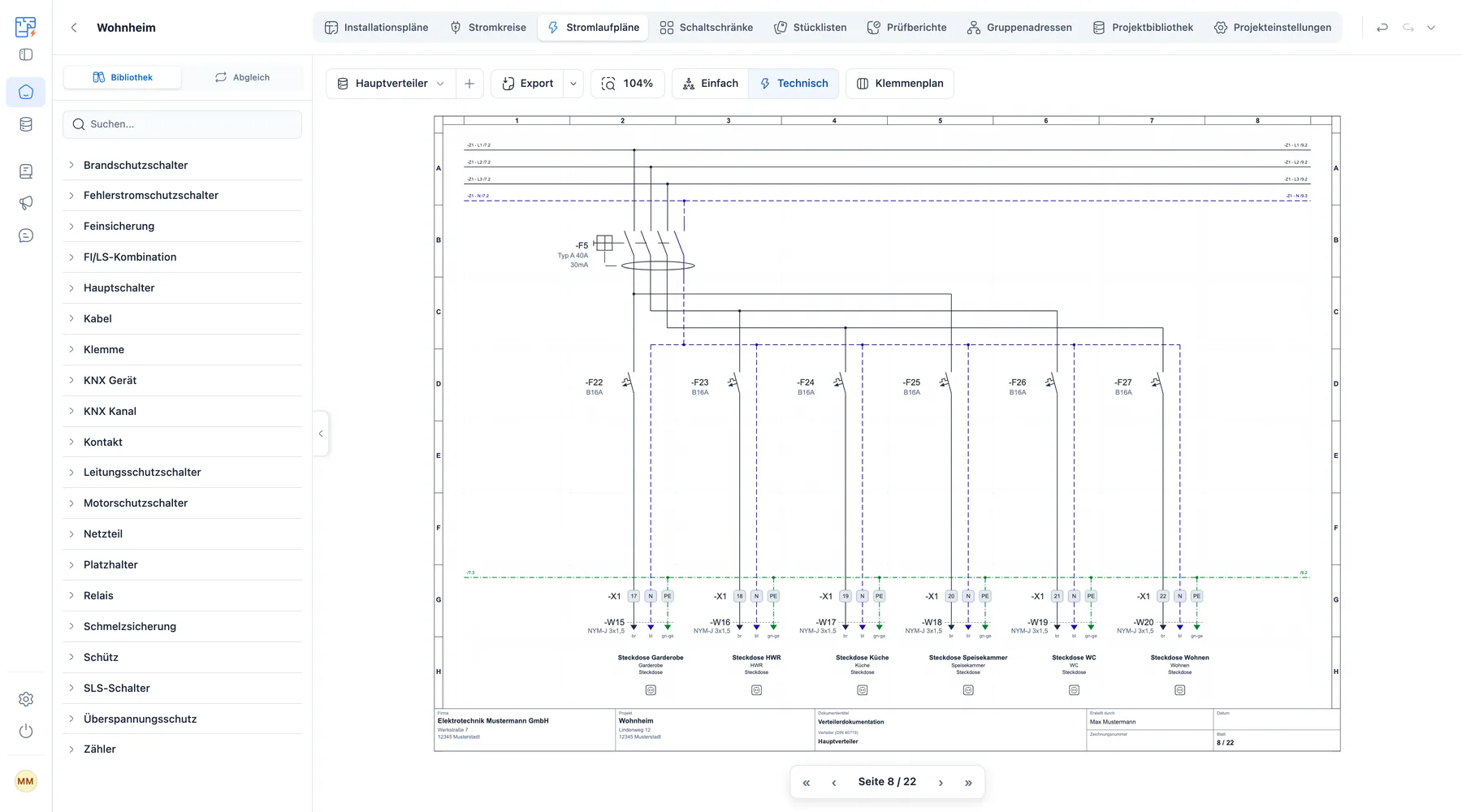This screenshot has height=812, width=1462.
Task: Expand the KNX Gerät category
Action: click(182, 380)
